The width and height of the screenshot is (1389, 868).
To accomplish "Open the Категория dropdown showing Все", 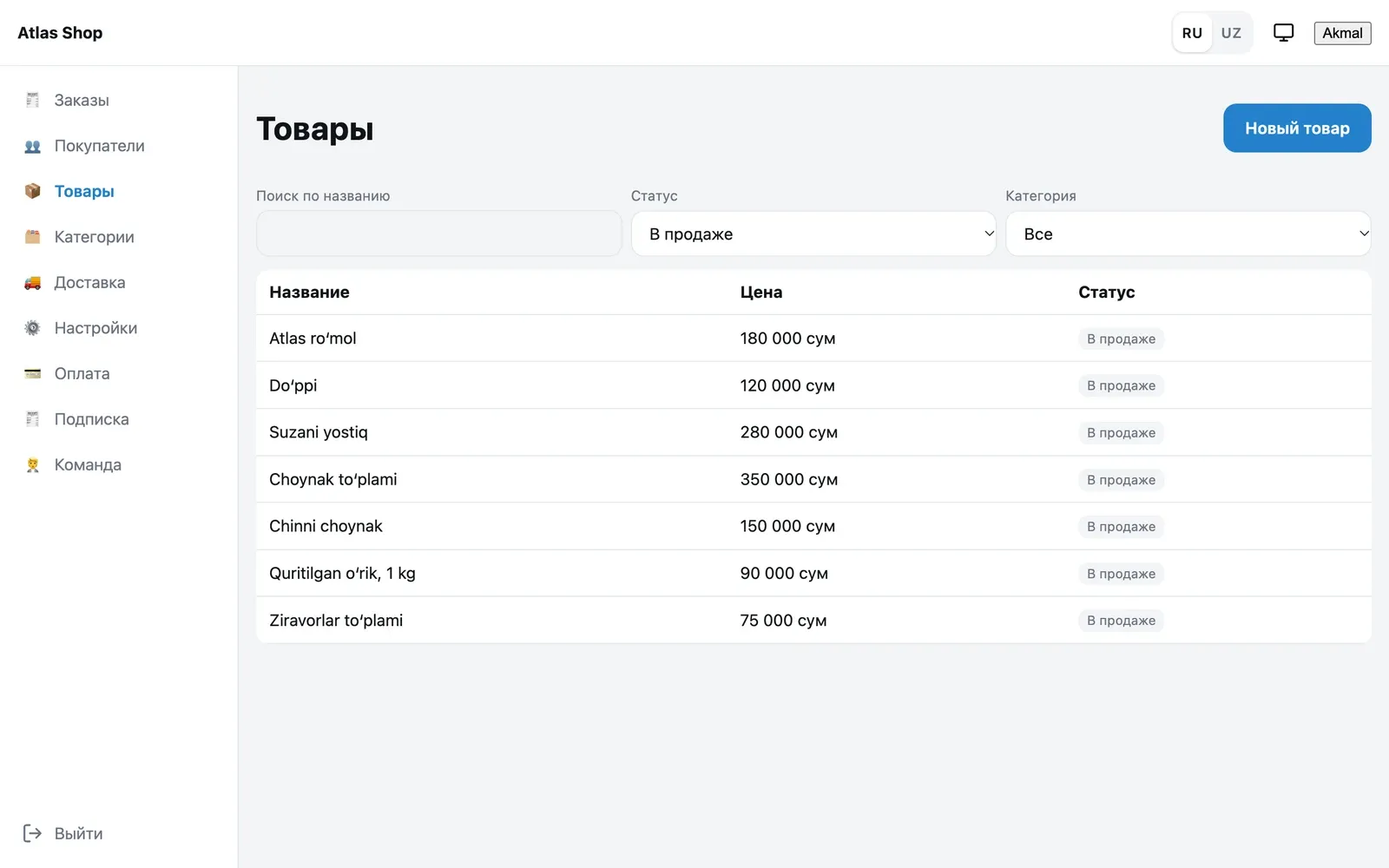I will (x=1188, y=233).
